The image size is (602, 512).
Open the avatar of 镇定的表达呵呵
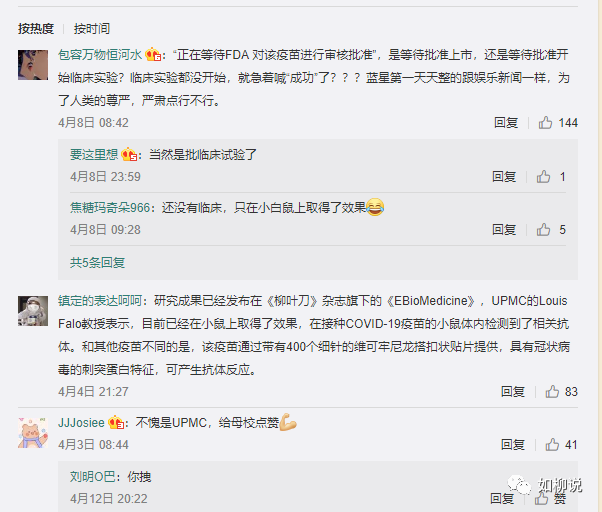[33, 311]
